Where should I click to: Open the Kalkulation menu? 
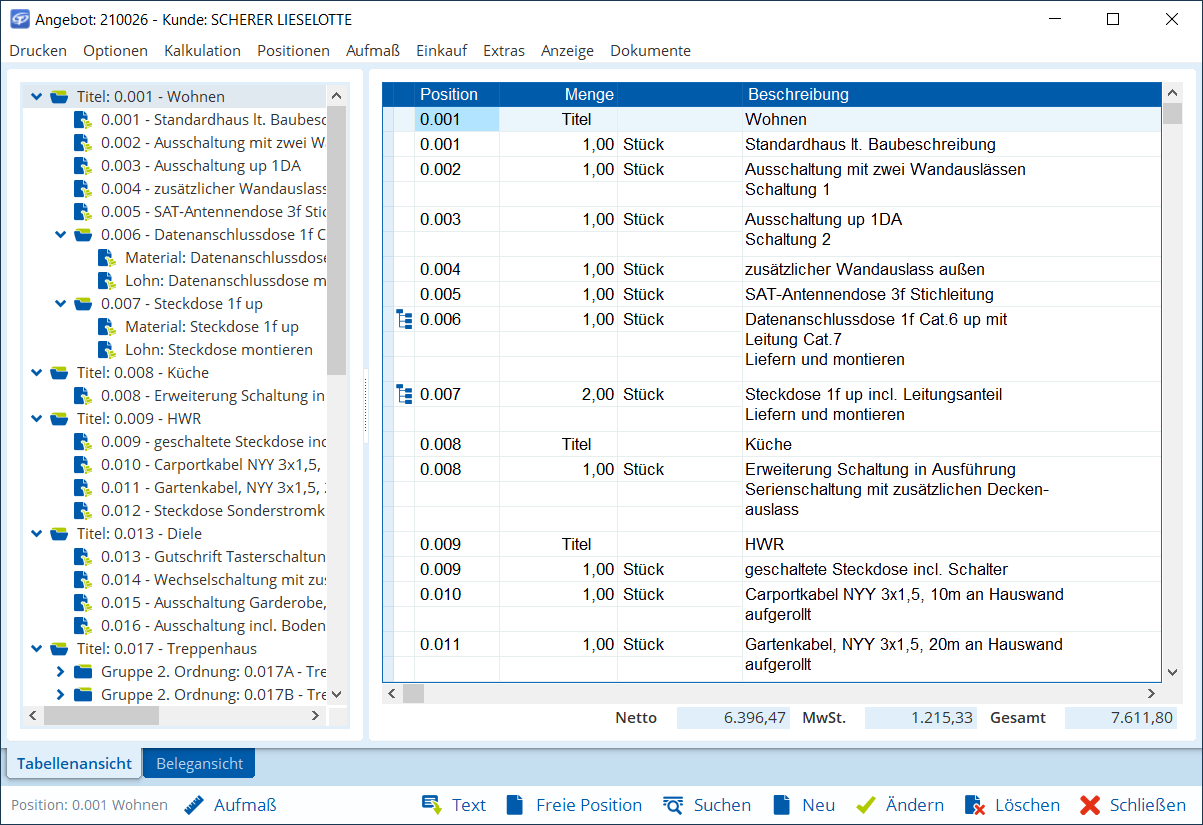tap(202, 51)
